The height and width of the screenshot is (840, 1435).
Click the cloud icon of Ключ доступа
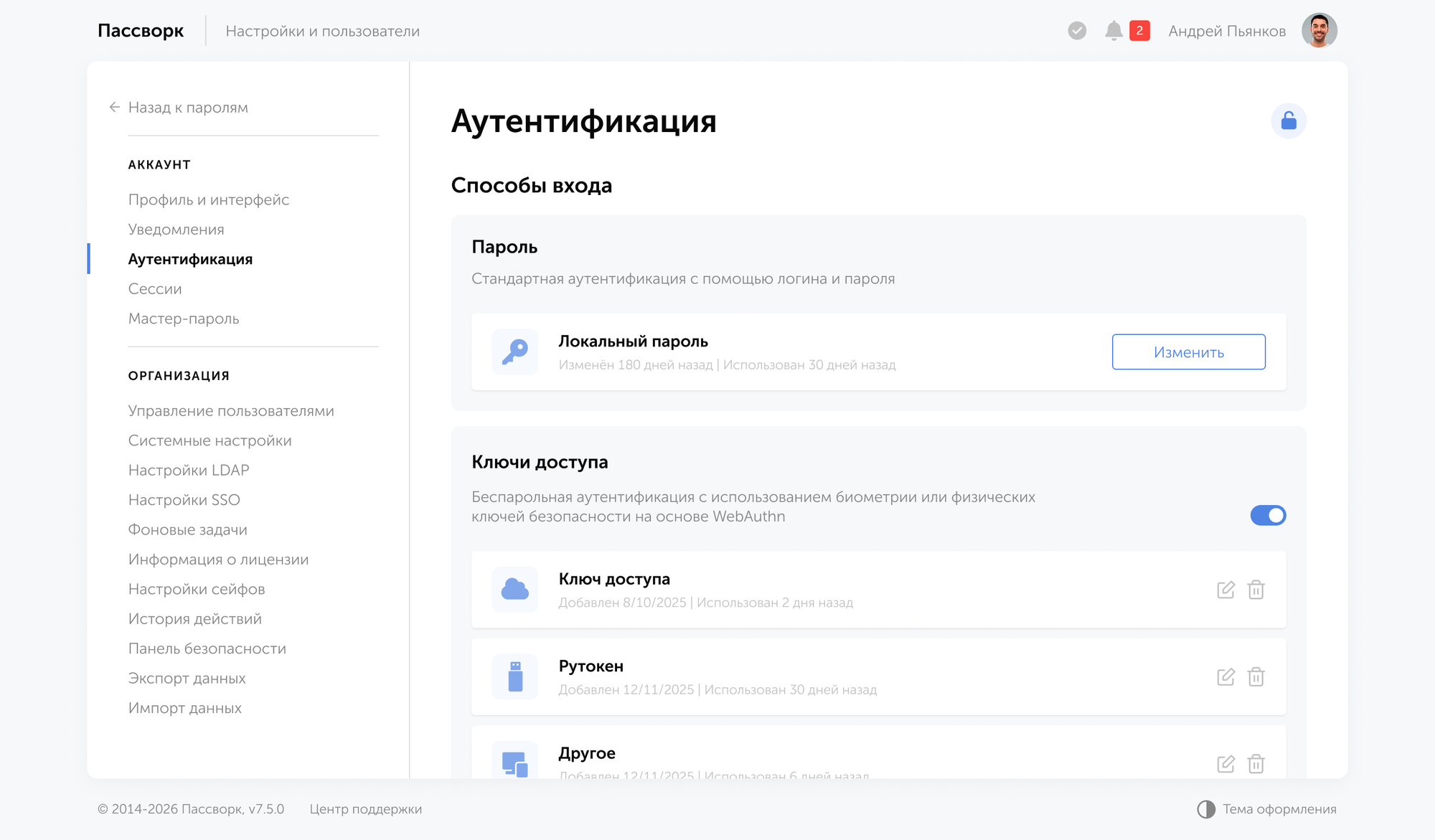514,589
